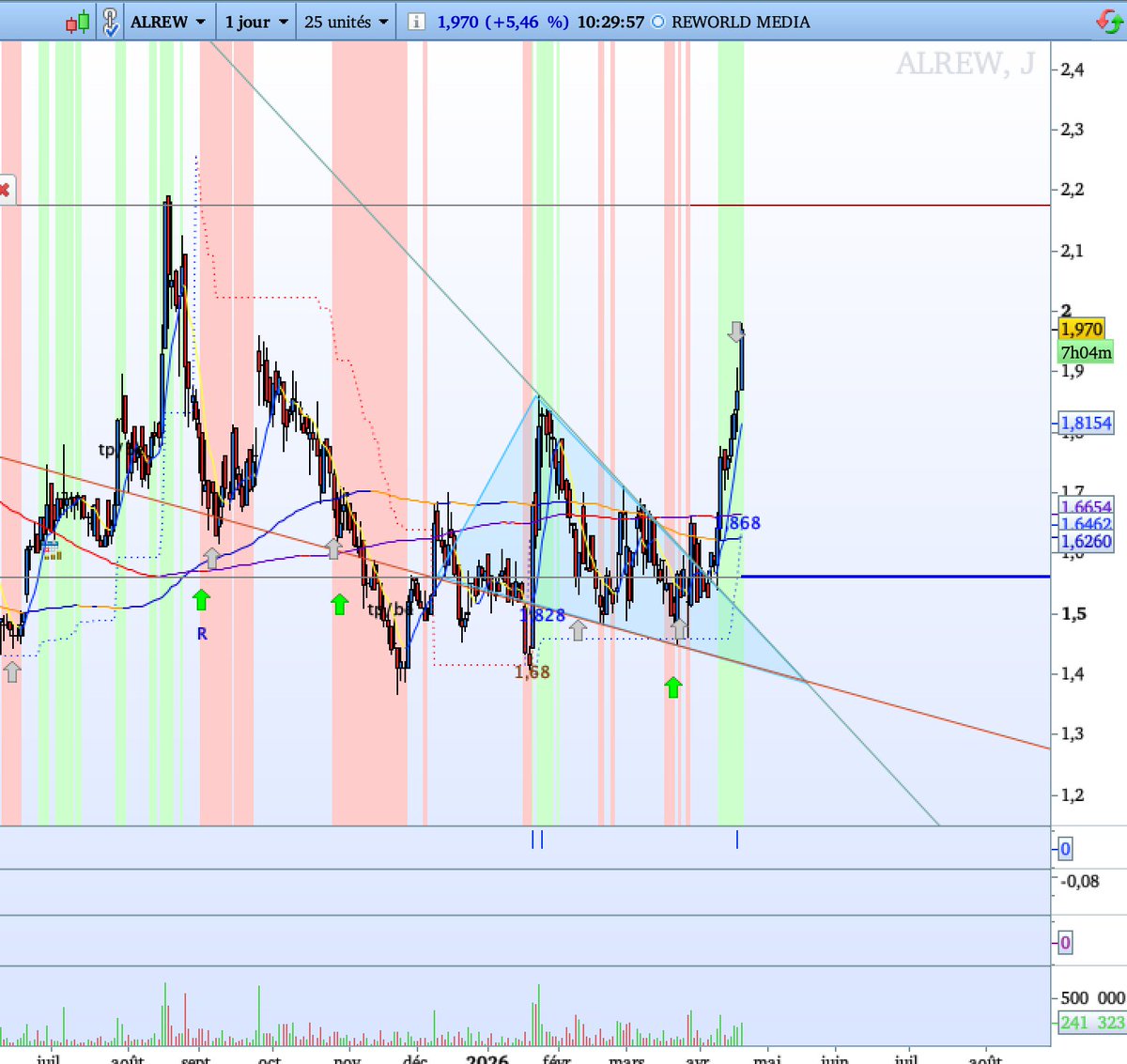Click the red X to delete the horizontal line

click(x=8, y=192)
